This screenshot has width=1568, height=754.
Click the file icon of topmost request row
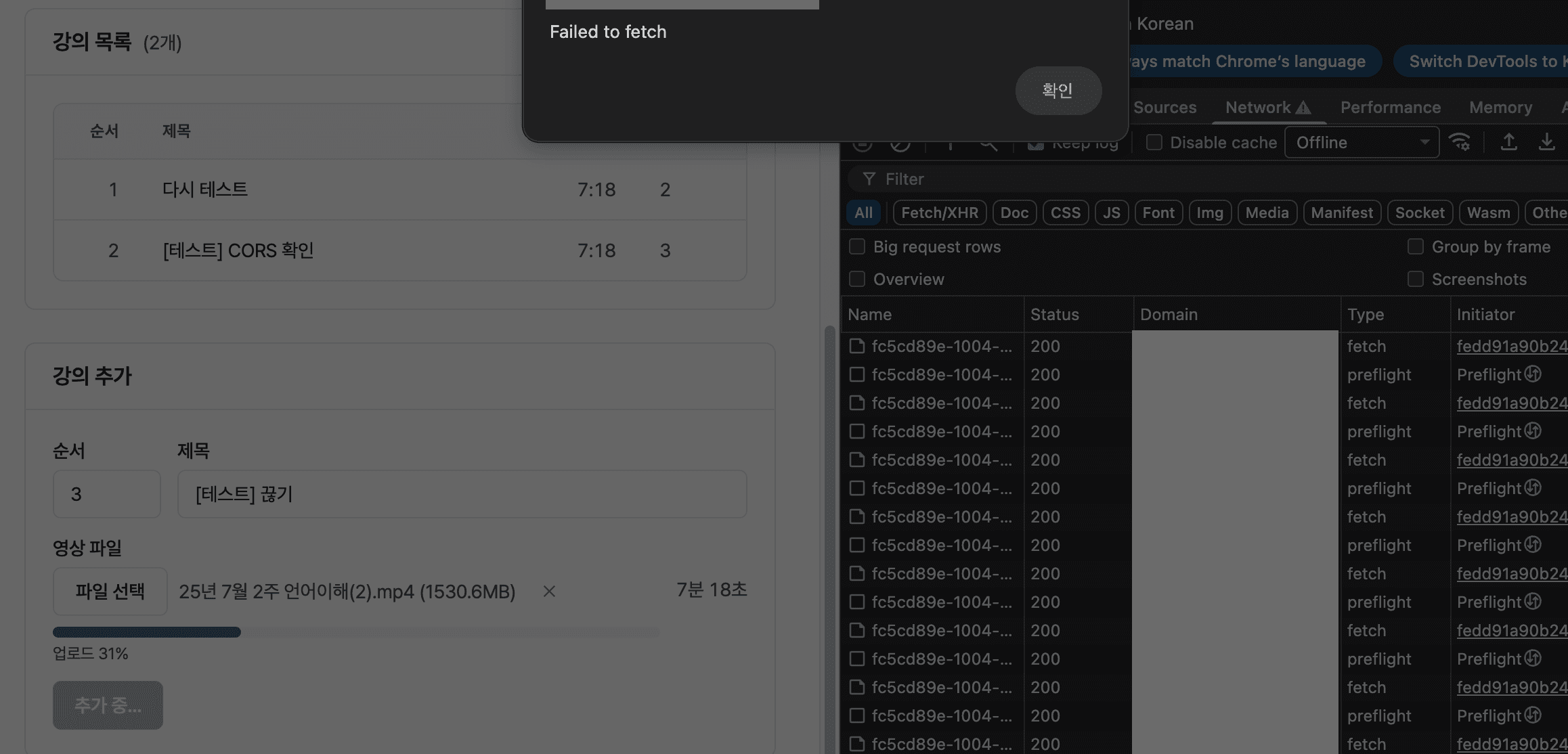[x=857, y=346]
